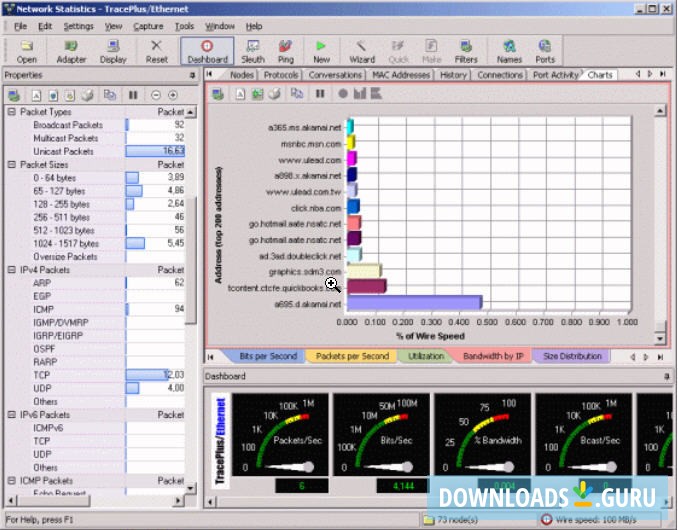Open the Help menu
678x530 pixels.
click(x=254, y=26)
